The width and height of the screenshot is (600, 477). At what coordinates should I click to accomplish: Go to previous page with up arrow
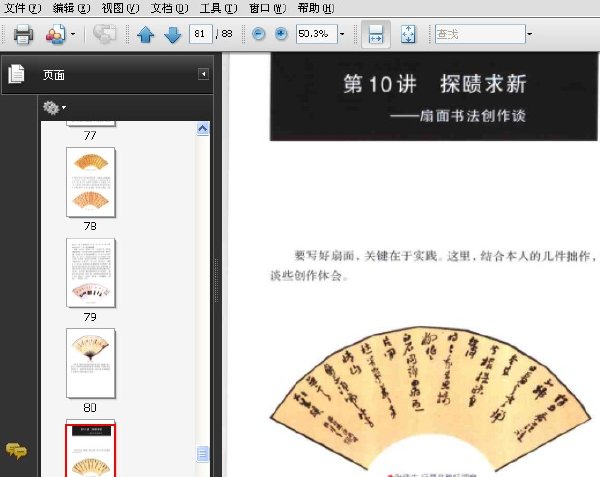[x=146, y=35]
